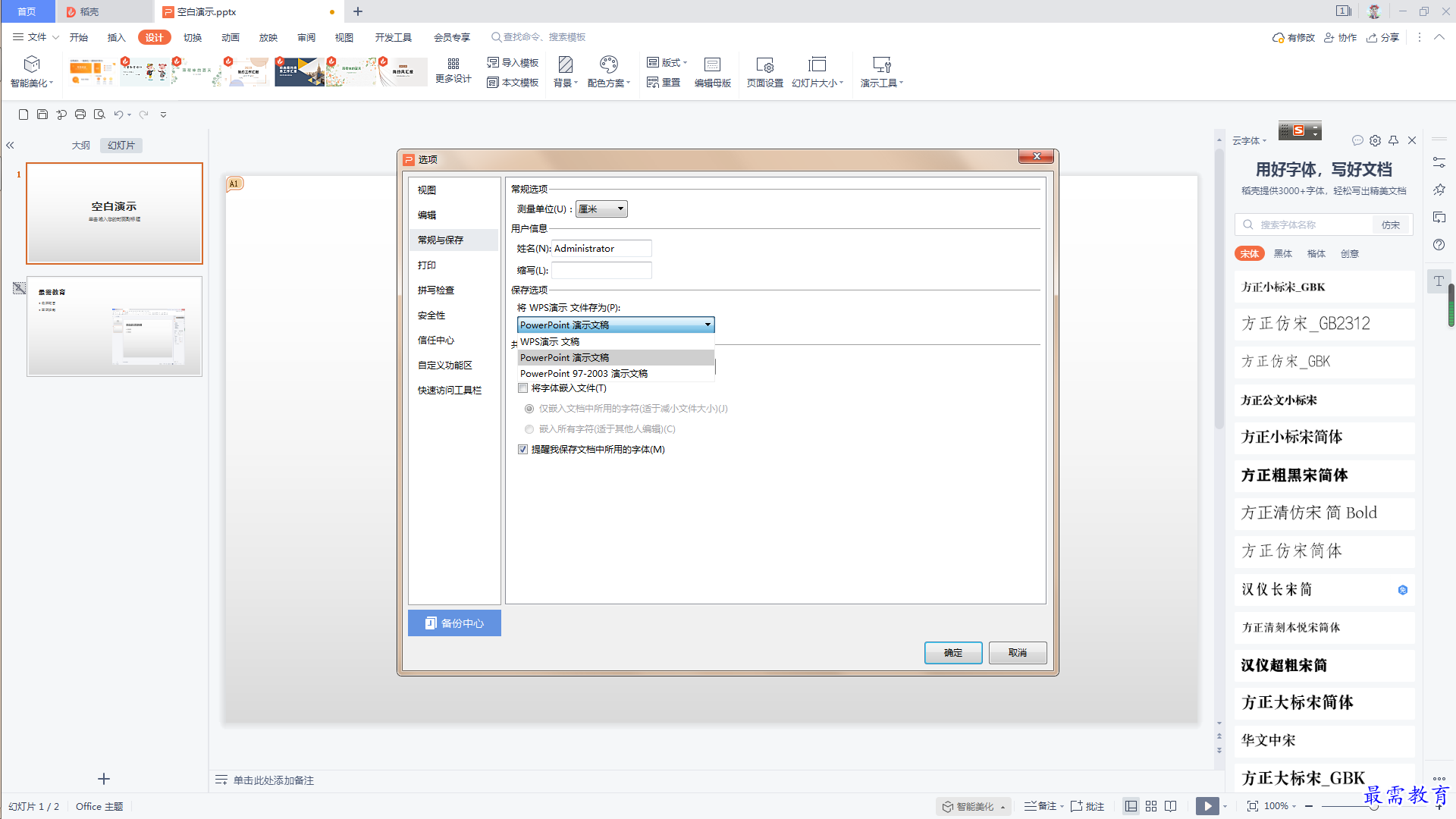Select 方正粗黑宋简体 font in list
Screen dimensions: 1456x819
1324,475
